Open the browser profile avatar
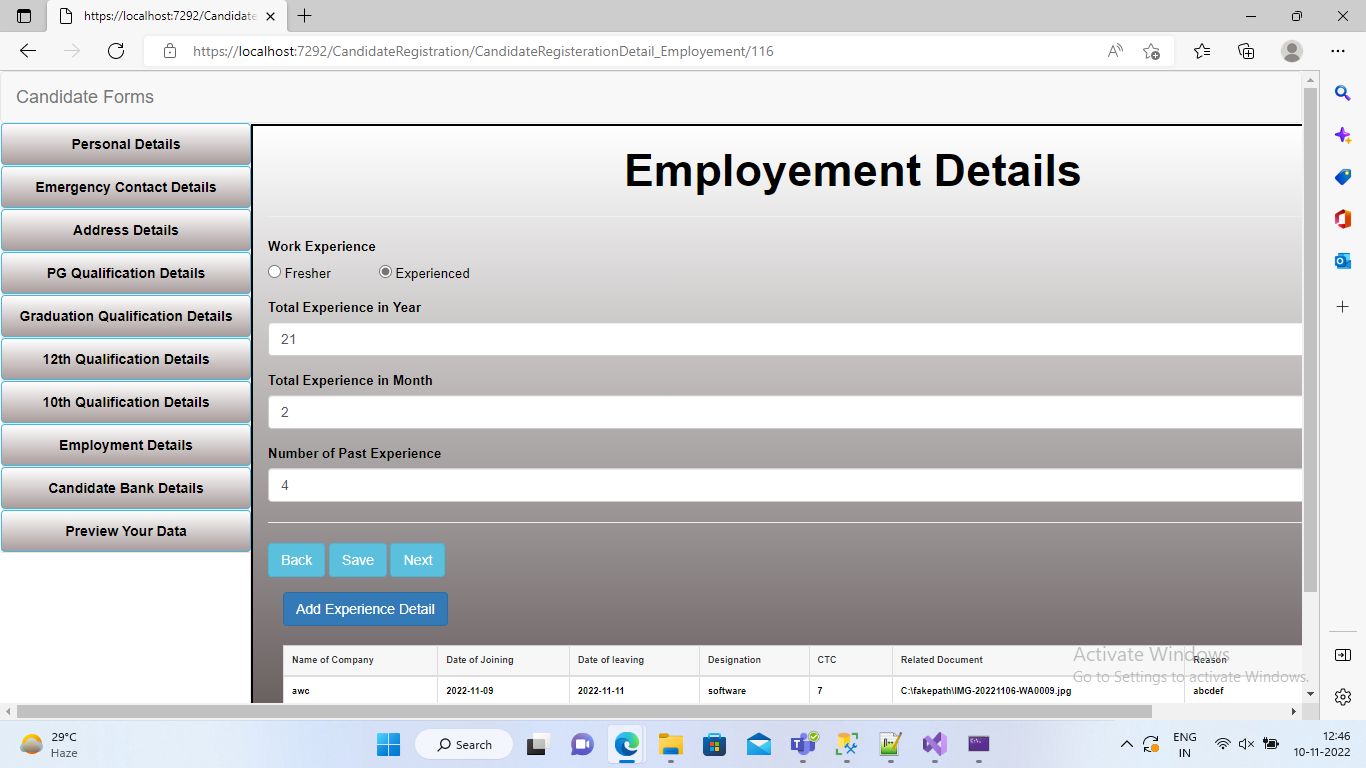1366x768 pixels. pyautogui.click(x=1292, y=51)
